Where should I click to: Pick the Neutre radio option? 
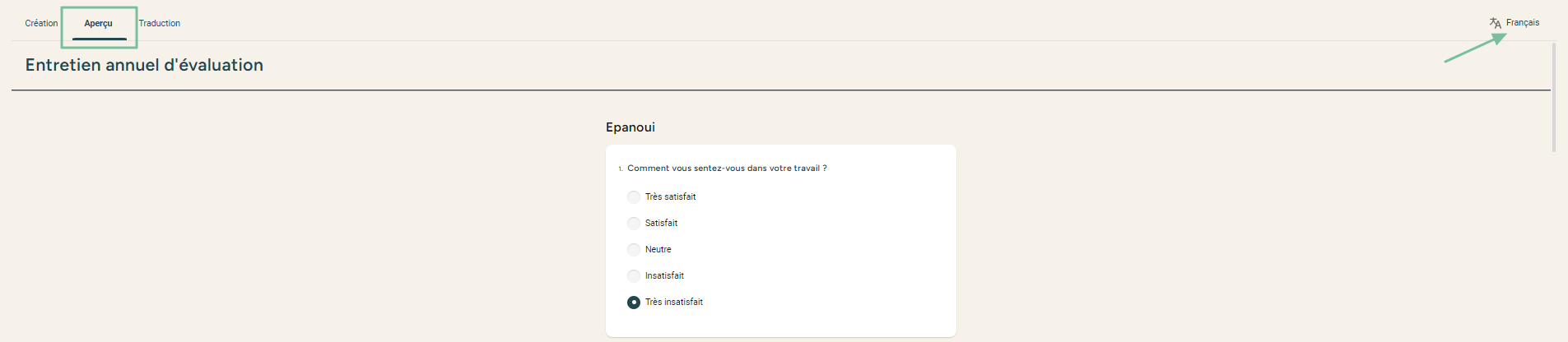coord(634,250)
